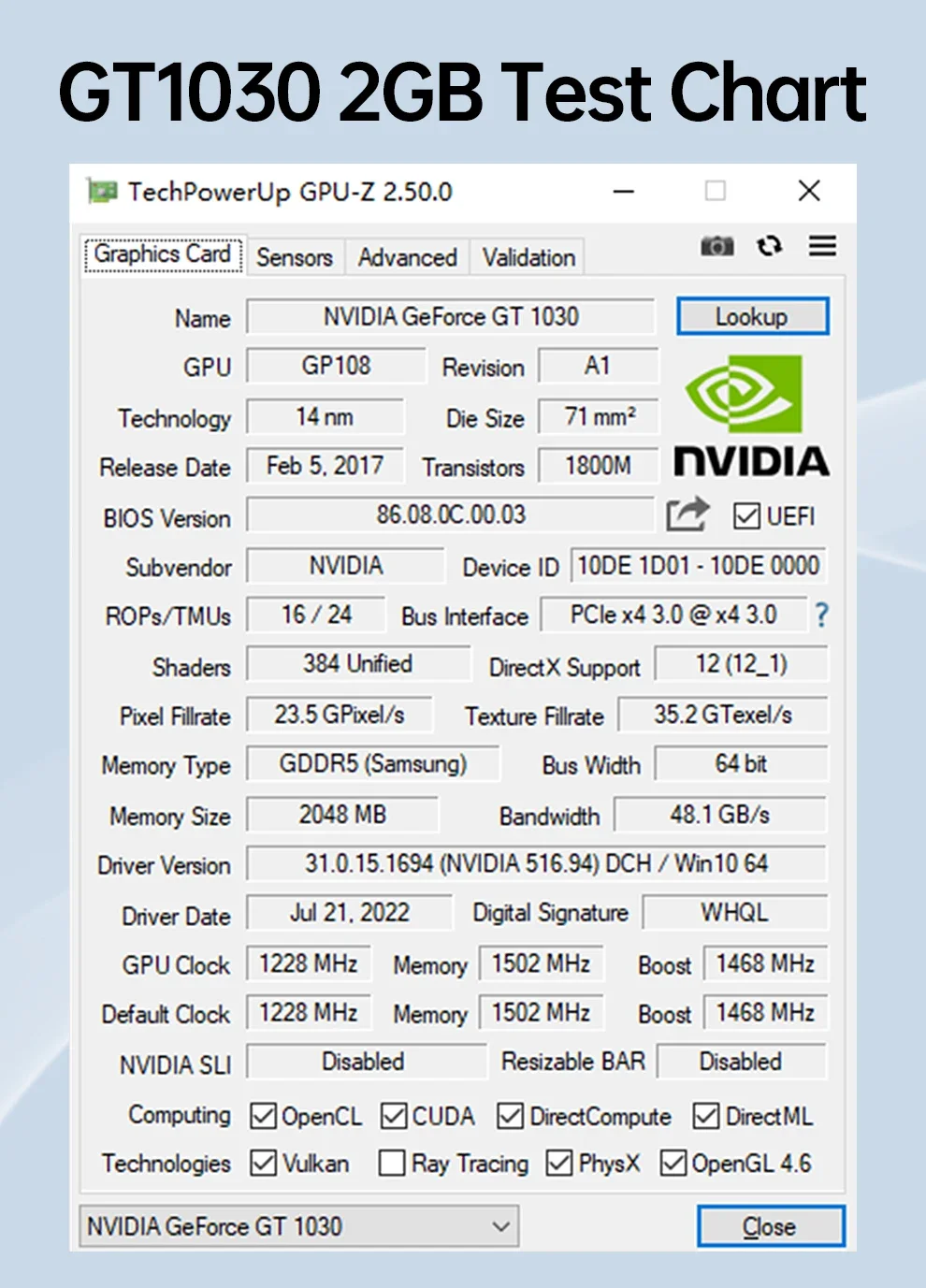Open the hamburger menu icon
Image resolution: width=926 pixels, height=1288 pixels.
823,246
